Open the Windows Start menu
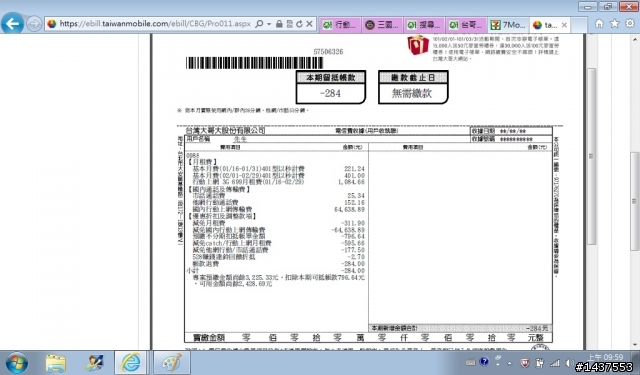 [x=16, y=363]
